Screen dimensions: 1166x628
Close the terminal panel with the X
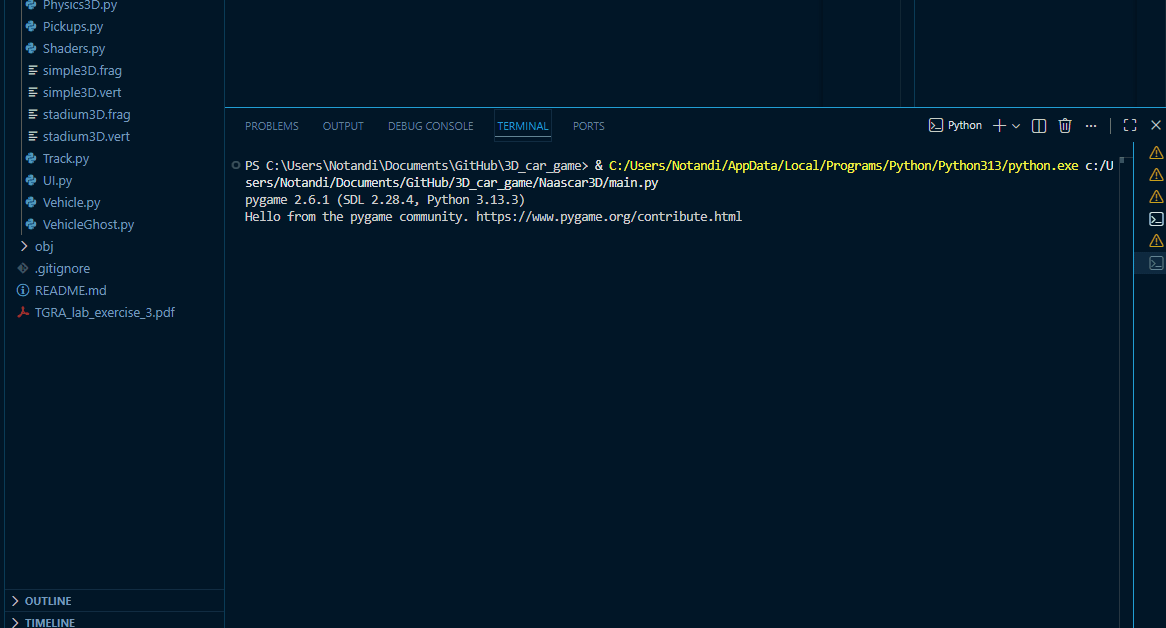(1156, 126)
